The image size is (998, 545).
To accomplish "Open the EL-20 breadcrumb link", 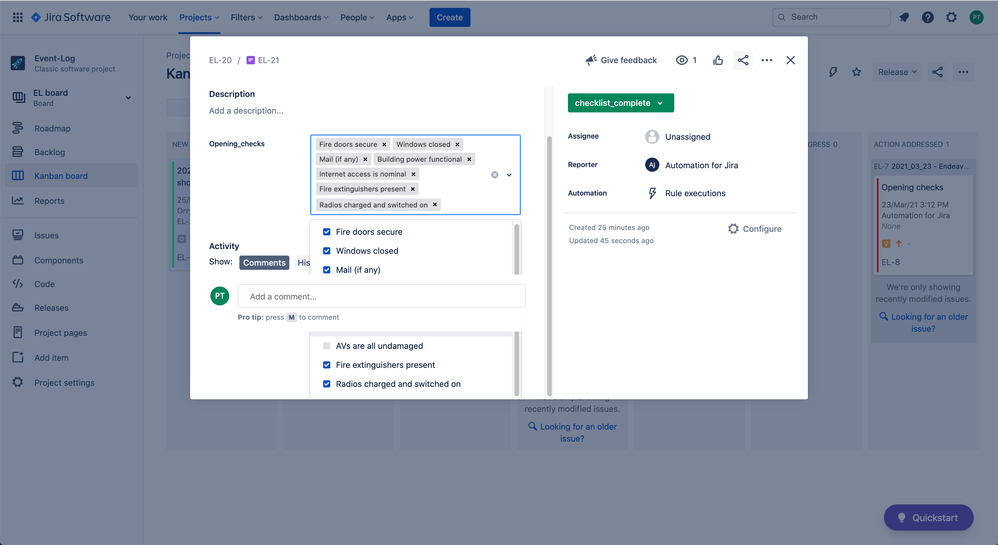I will pos(220,60).
